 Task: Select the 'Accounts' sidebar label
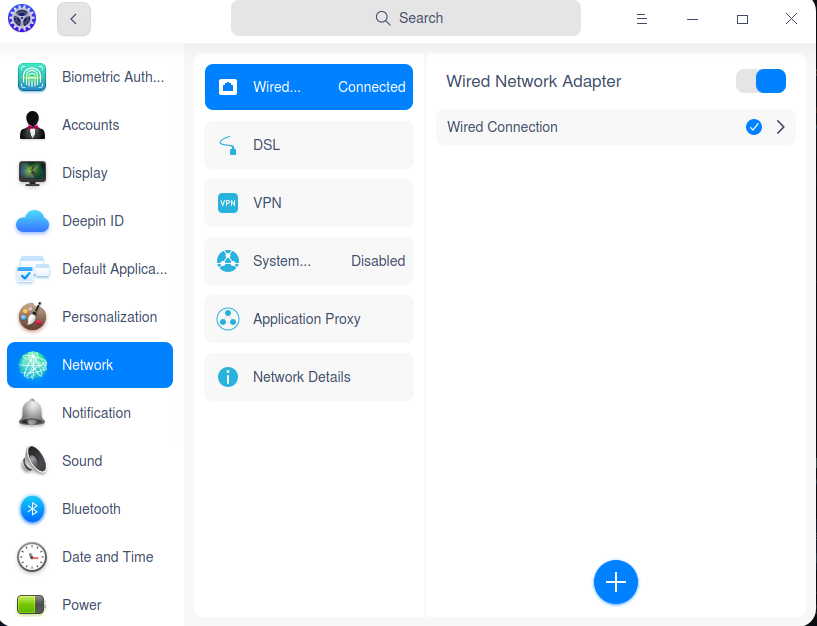tap(91, 125)
